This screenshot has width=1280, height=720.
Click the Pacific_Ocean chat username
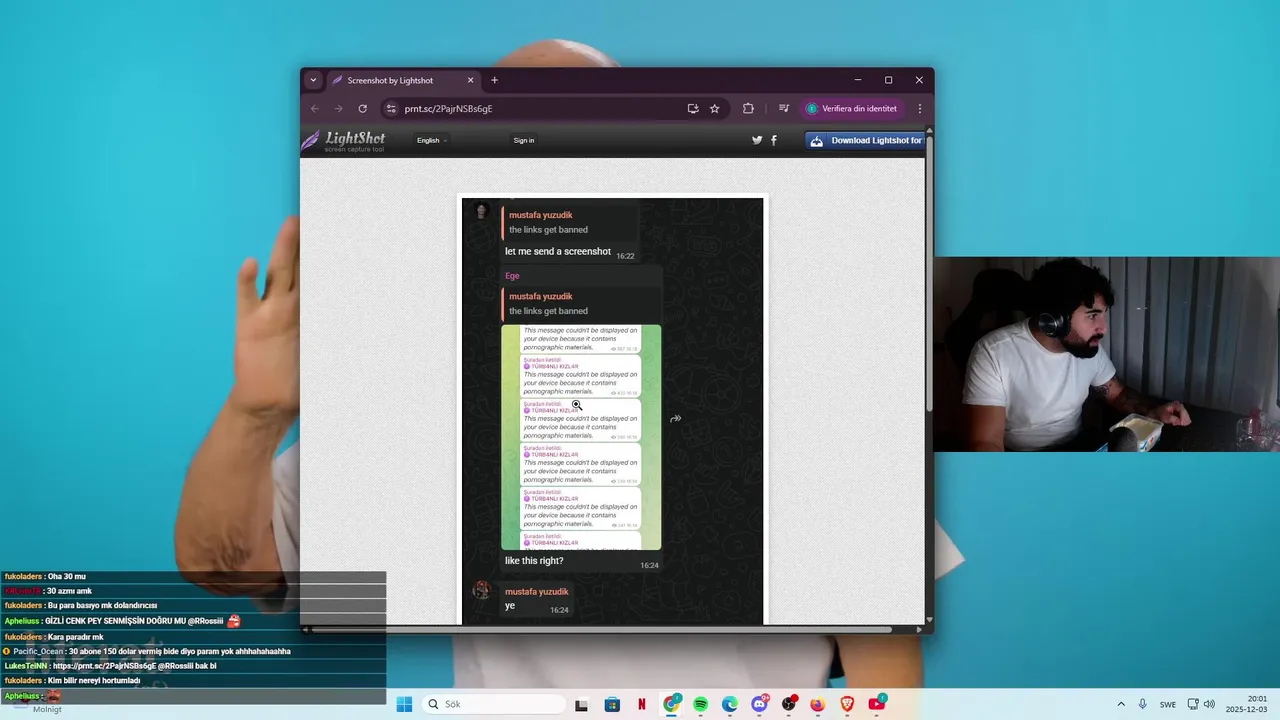38,651
